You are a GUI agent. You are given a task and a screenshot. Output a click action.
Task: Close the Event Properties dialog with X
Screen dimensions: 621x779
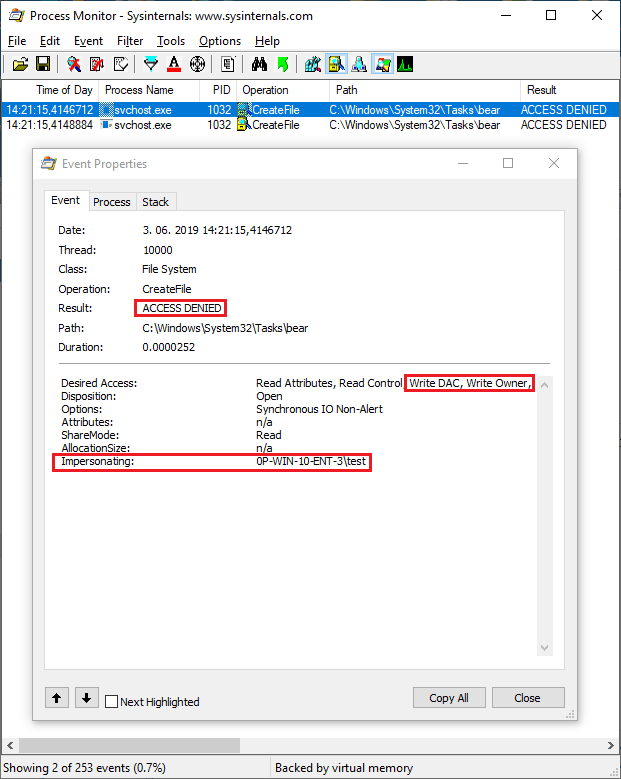[x=554, y=163]
